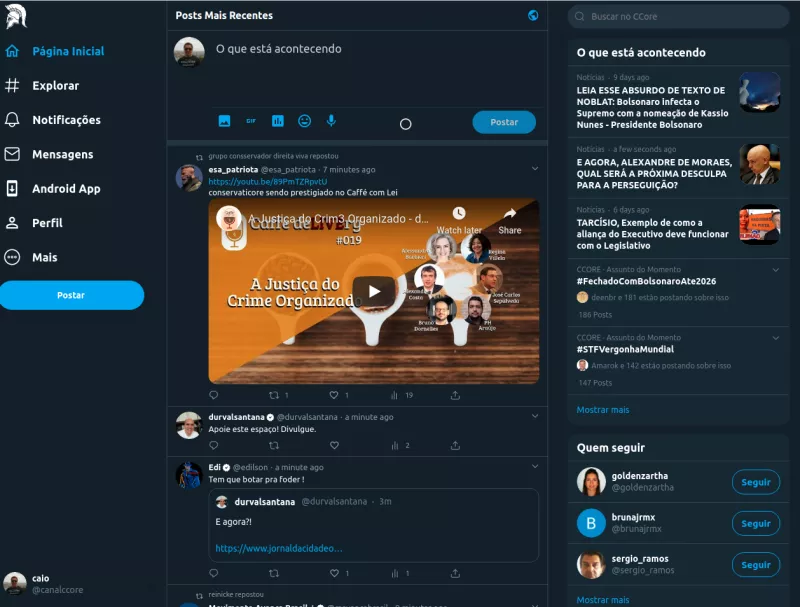Repost Edi's post
This screenshot has height=607, width=800.
[x=274, y=573]
